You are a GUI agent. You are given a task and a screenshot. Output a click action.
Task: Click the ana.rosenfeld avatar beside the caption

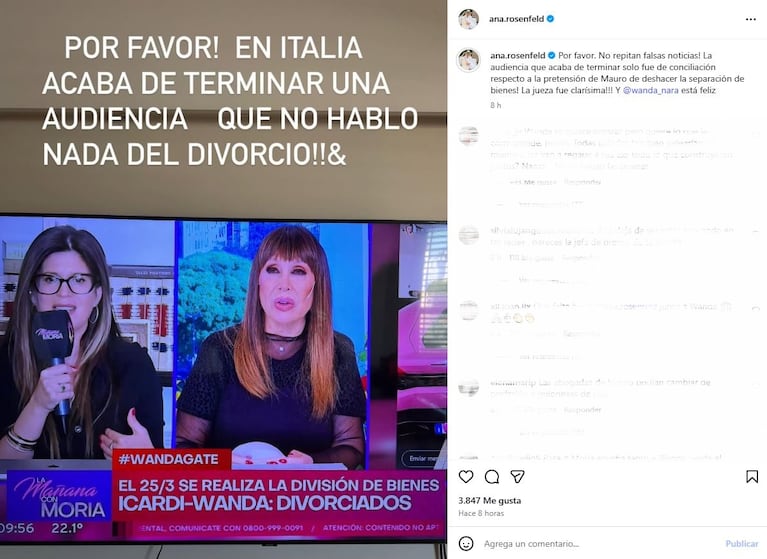pos(468,60)
